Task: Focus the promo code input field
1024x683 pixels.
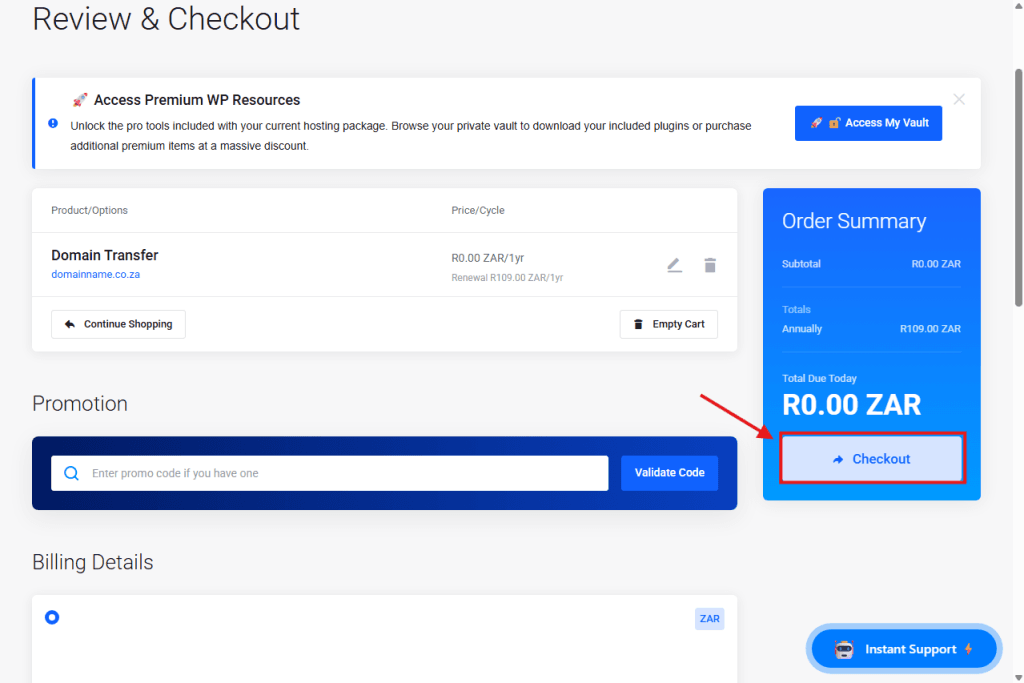Action: click(345, 473)
